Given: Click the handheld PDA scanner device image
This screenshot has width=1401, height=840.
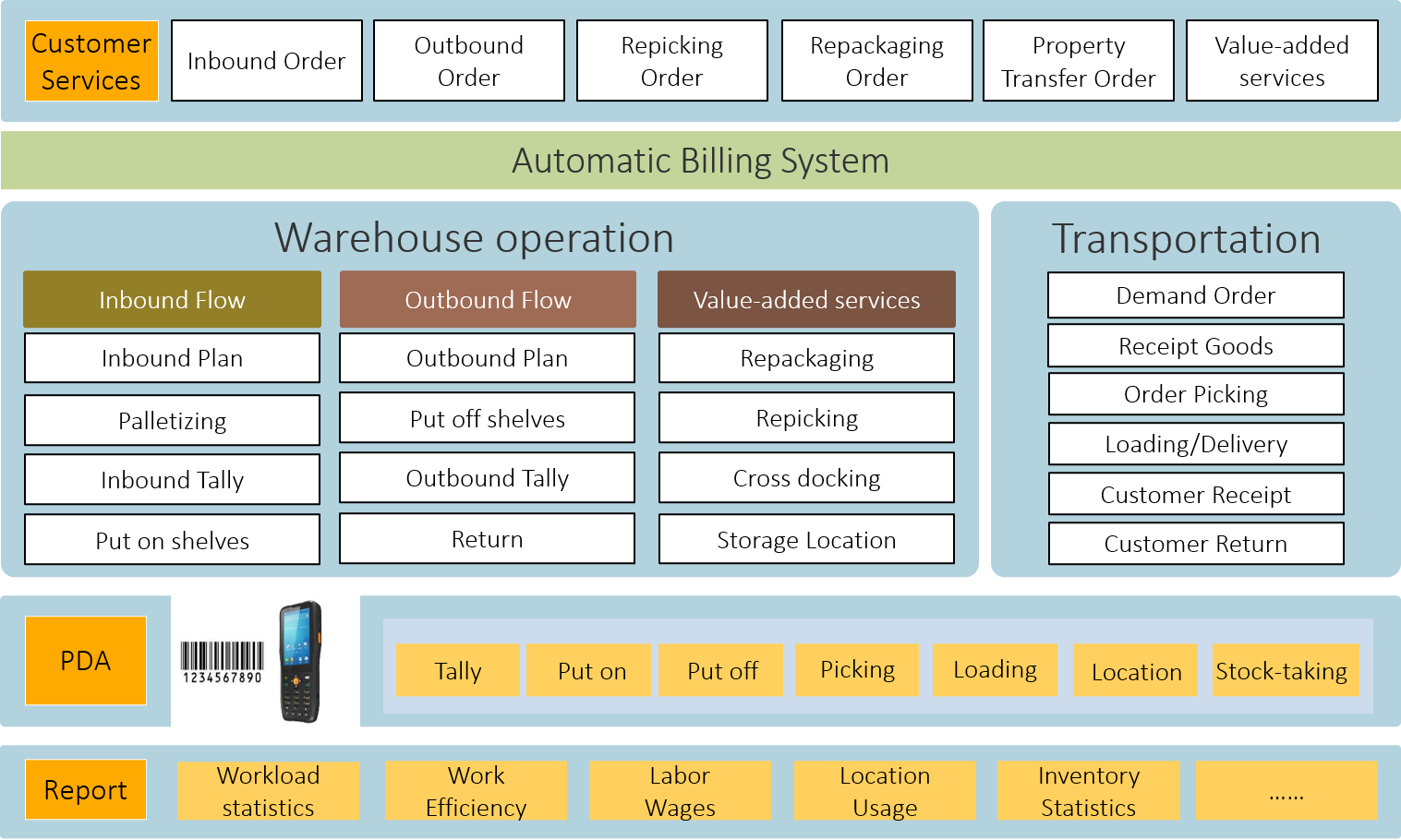Looking at the screenshot, I should [x=300, y=661].
